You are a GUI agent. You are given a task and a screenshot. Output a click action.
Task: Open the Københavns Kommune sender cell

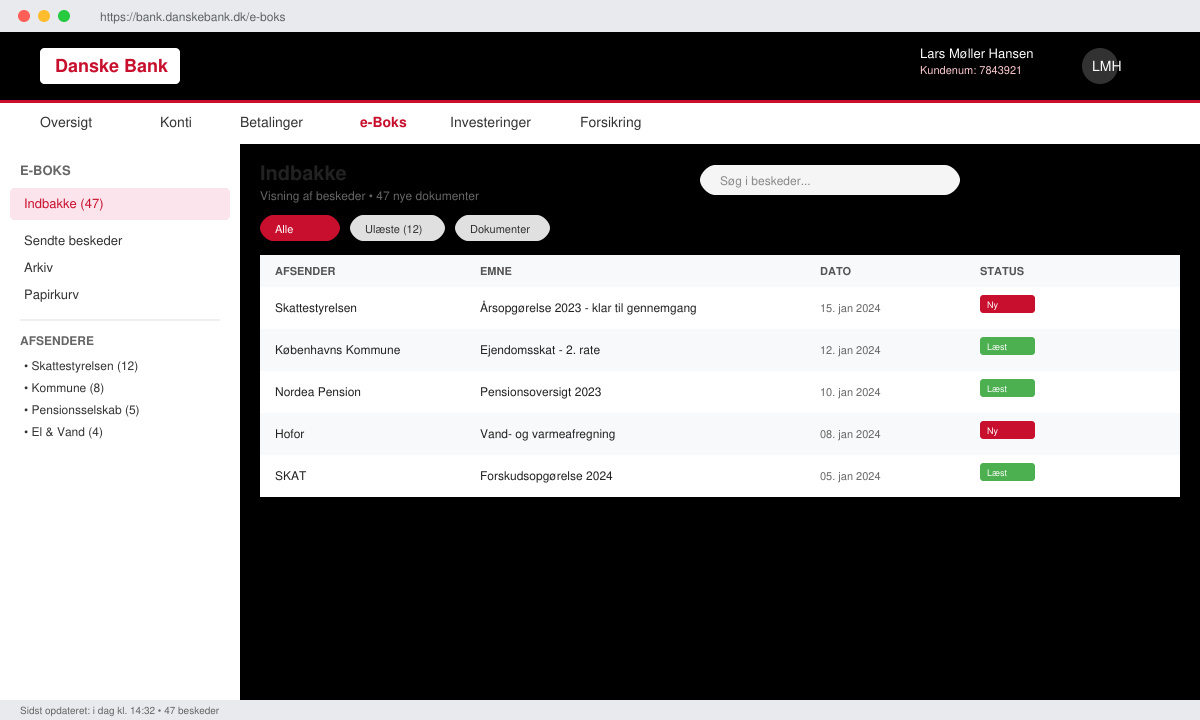[x=338, y=350]
